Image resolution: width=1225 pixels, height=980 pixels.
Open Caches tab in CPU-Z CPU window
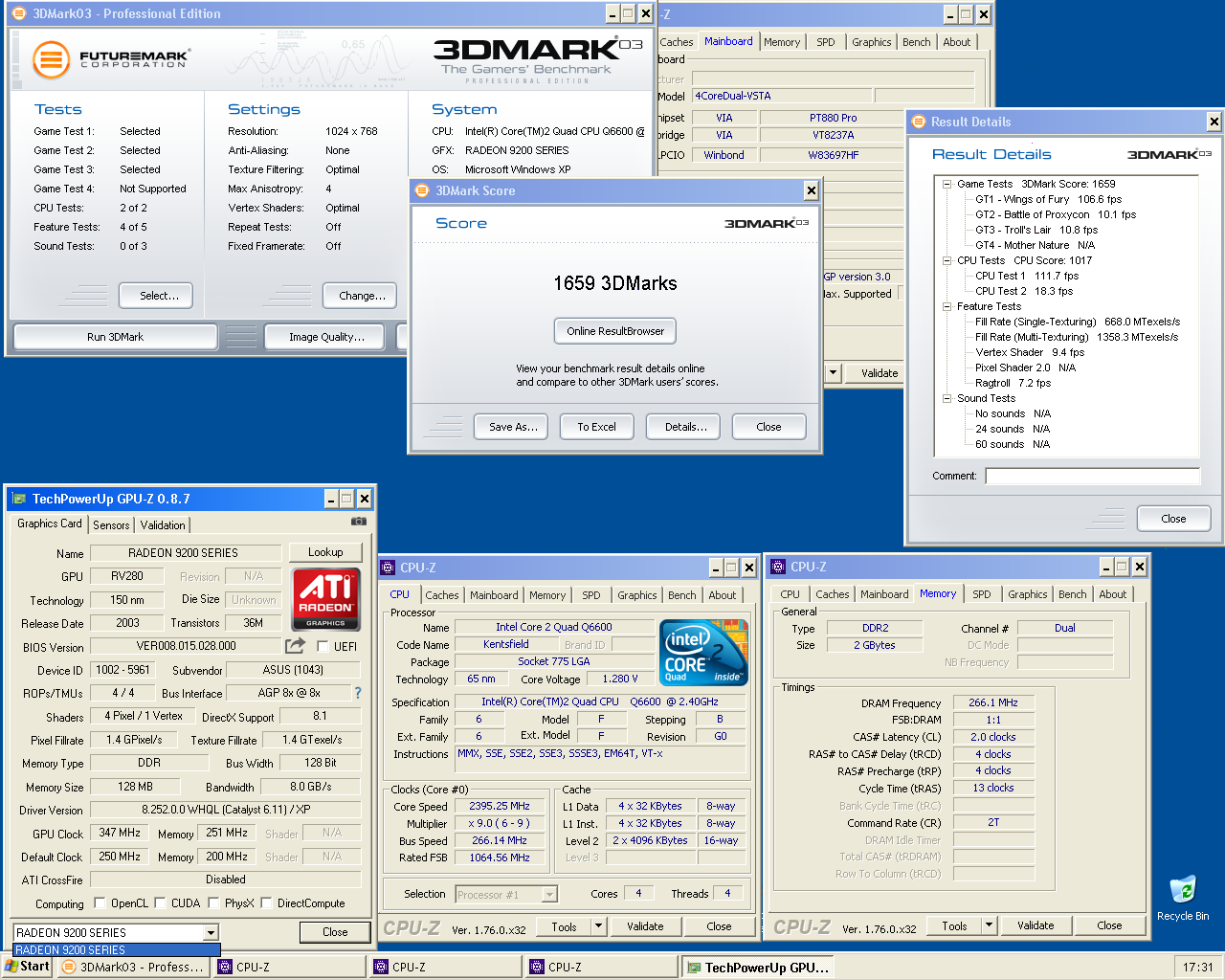click(x=442, y=595)
